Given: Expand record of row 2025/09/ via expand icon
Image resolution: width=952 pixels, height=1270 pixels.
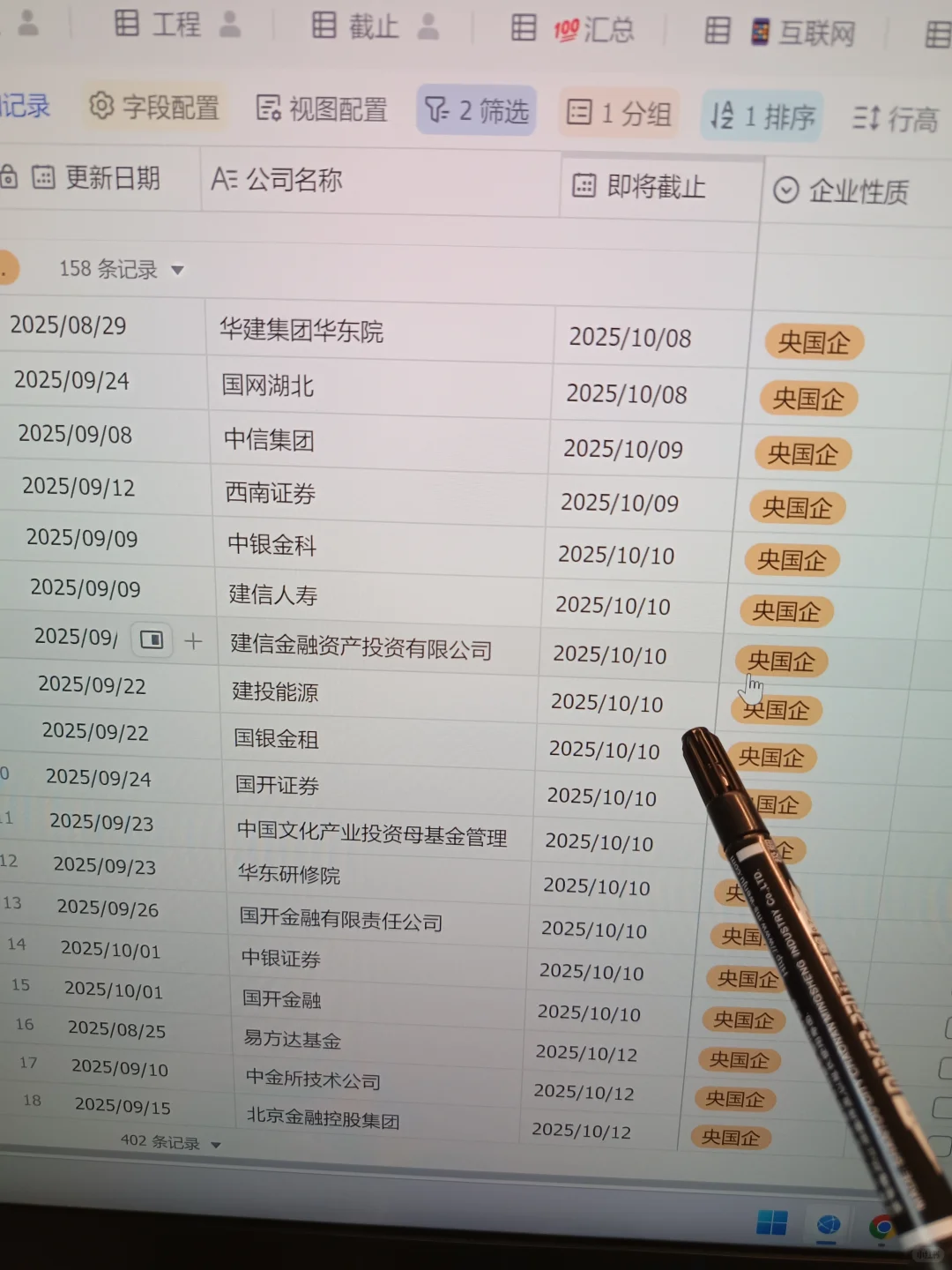Looking at the screenshot, I should click(152, 639).
